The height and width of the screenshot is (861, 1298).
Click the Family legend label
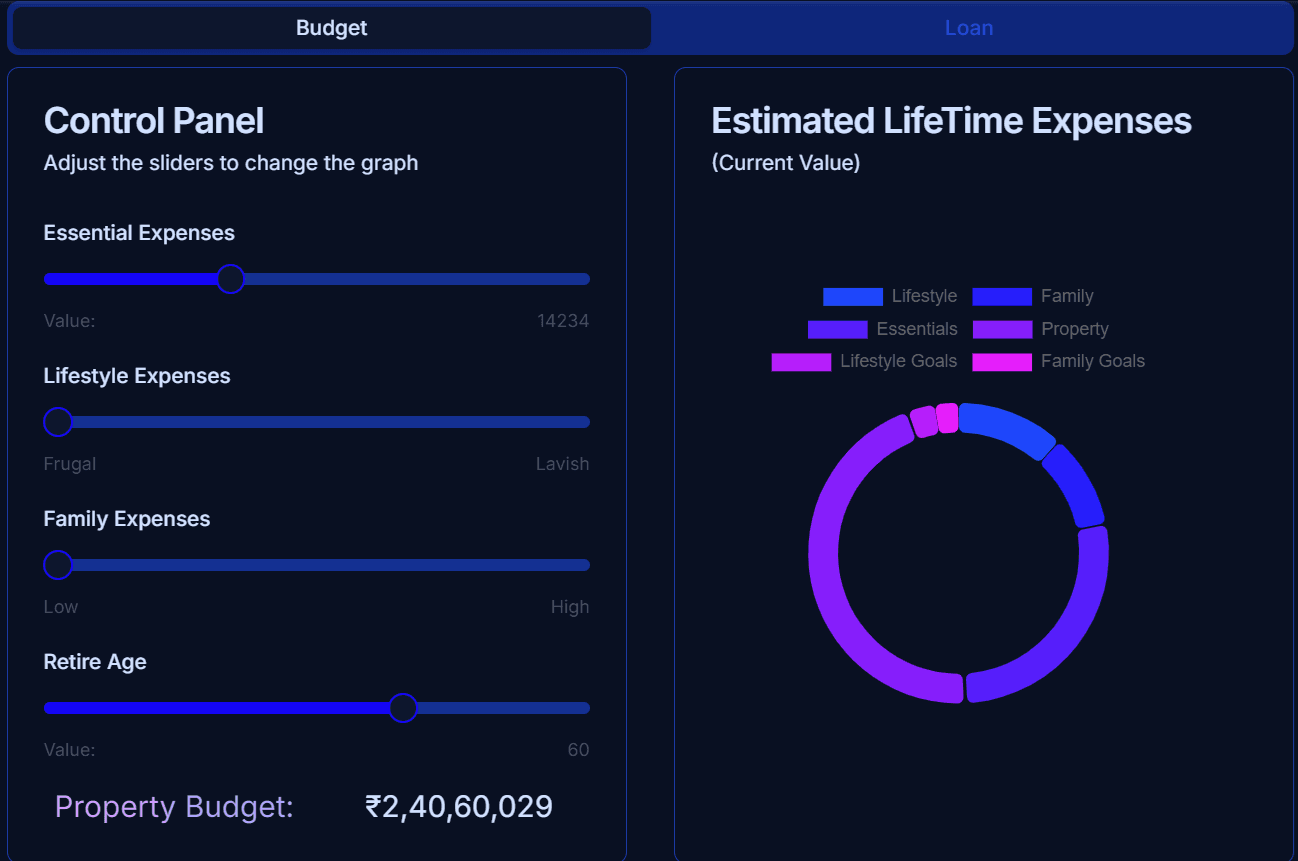tap(1067, 297)
